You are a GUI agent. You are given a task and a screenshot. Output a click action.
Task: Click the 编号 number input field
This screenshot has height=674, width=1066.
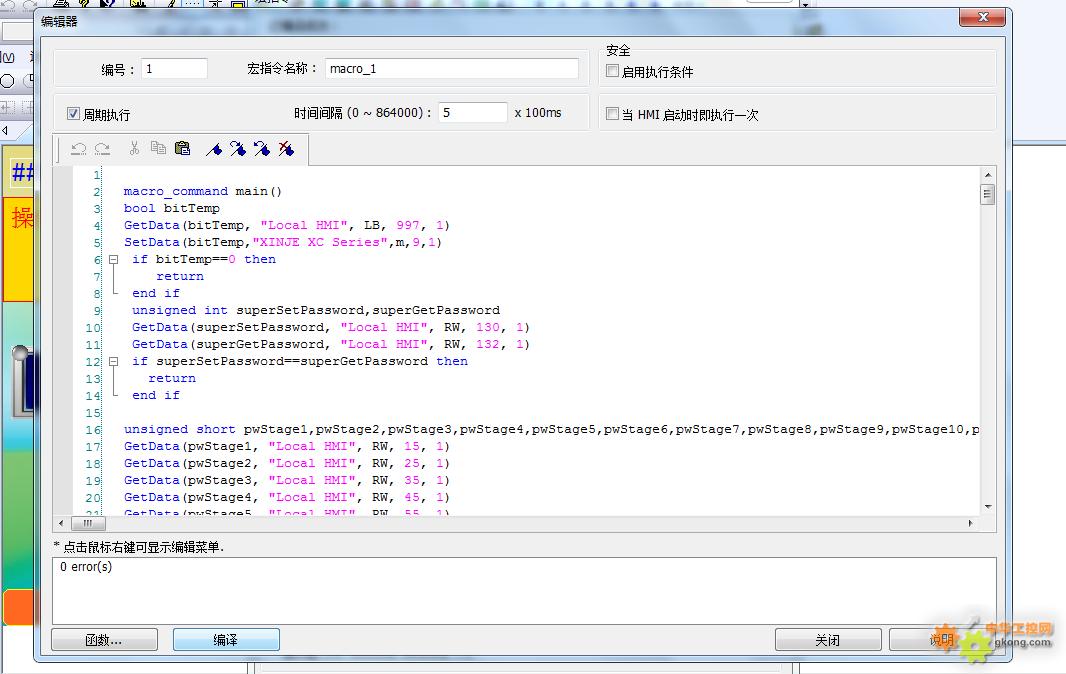[174, 69]
